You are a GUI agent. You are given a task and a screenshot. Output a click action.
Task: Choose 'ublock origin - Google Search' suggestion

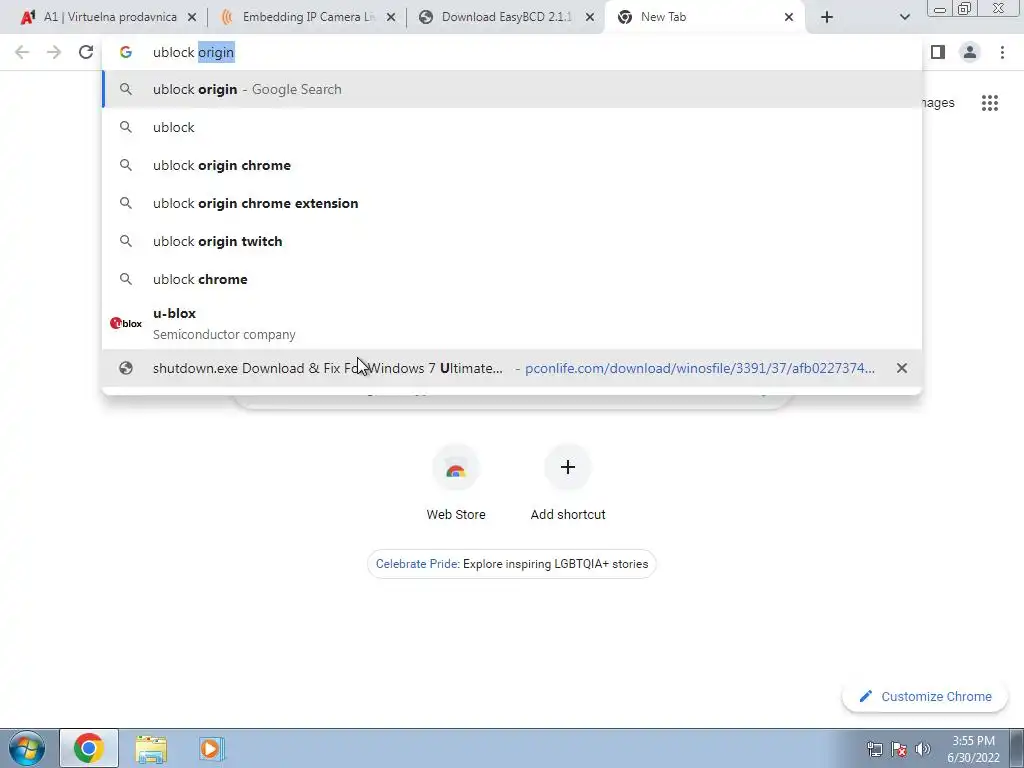(x=512, y=89)
